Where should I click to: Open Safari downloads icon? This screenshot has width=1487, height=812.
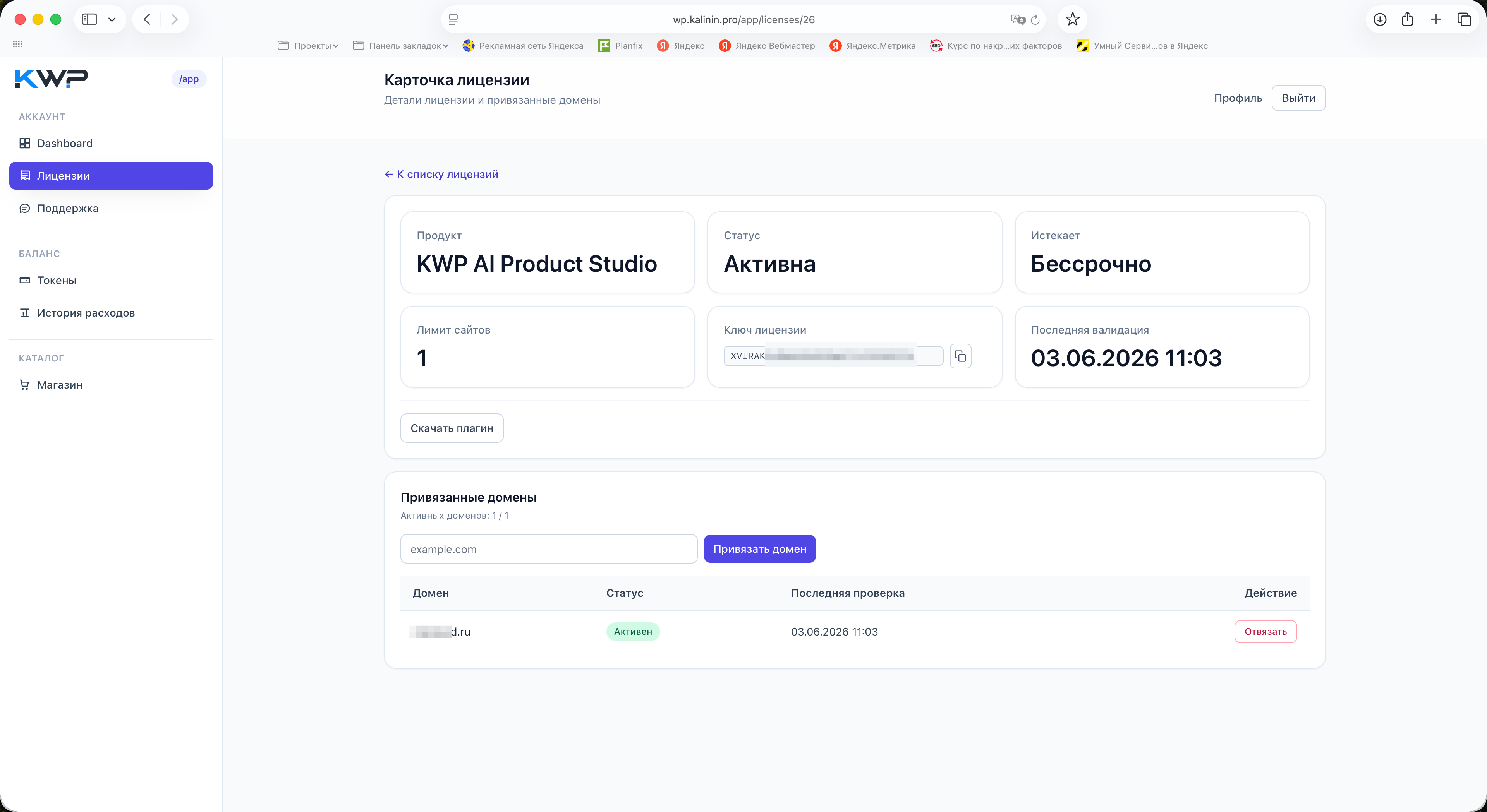coord(1380,20)
